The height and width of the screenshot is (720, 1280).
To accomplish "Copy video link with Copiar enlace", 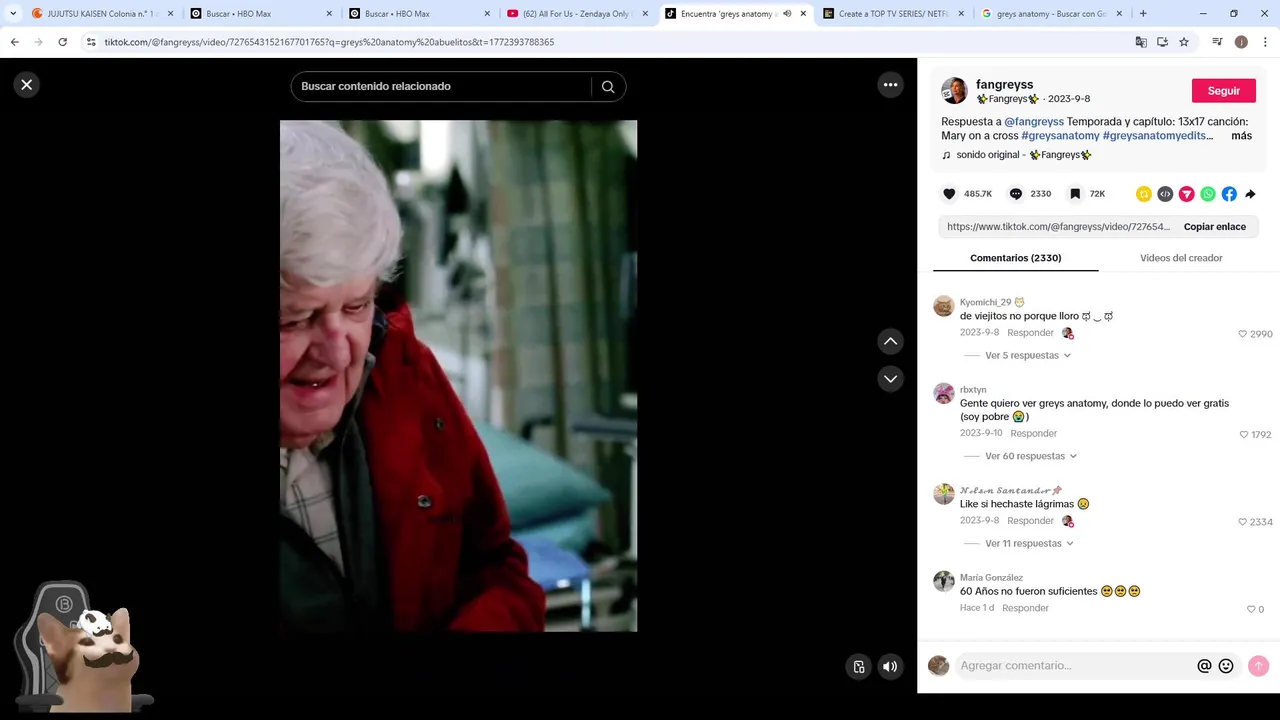I will [x=1215, y=227].
